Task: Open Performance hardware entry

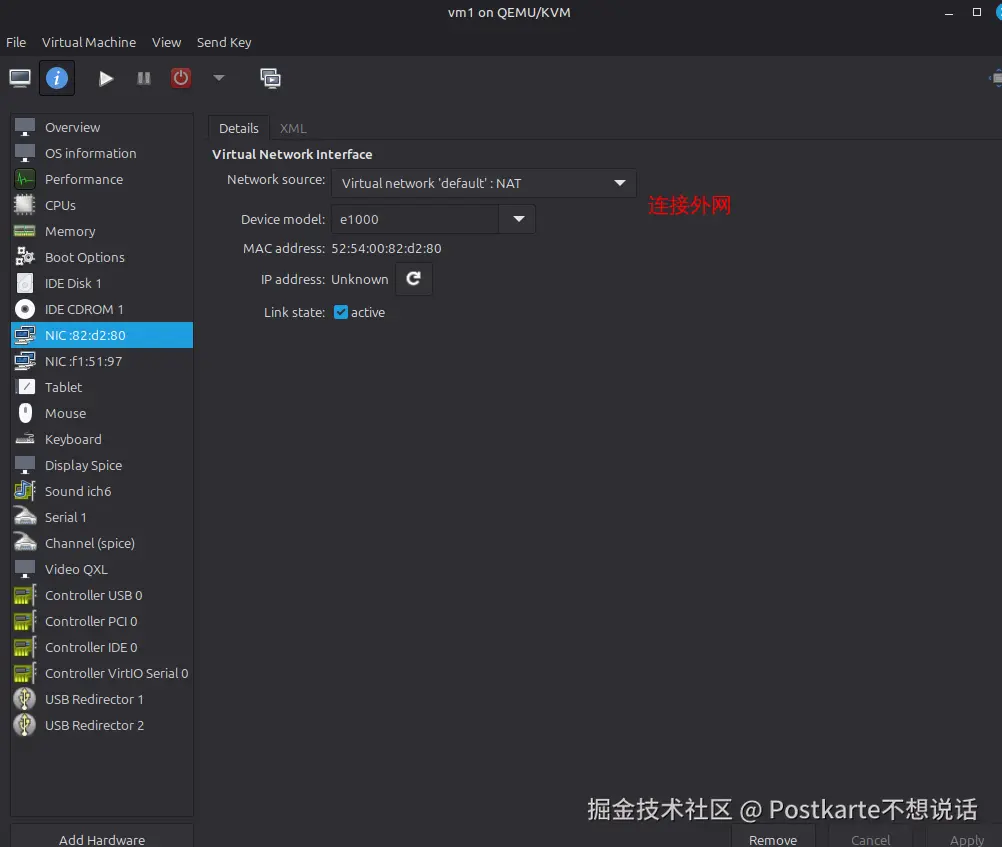Action: (x=102, y=179)
